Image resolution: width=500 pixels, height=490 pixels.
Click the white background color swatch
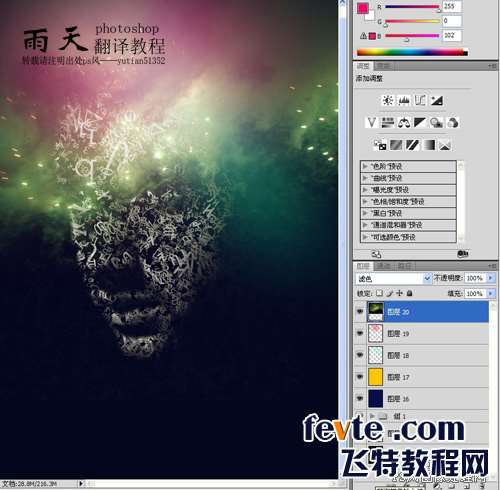tap(371, 16)
